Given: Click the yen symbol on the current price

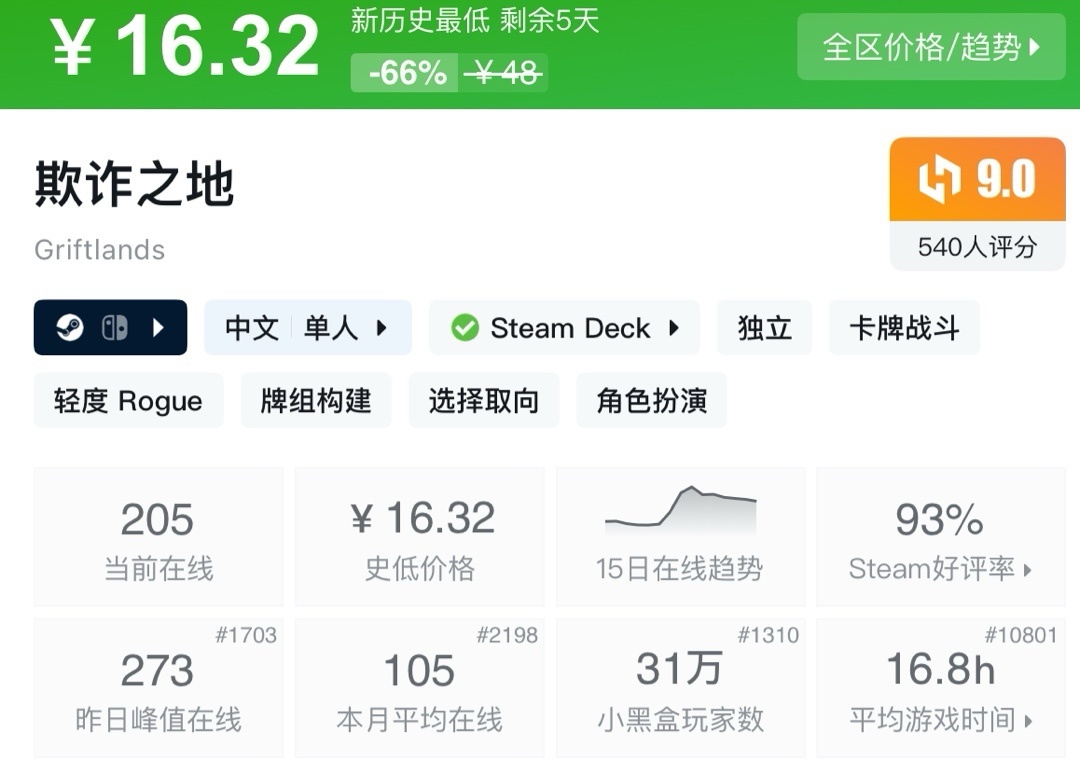Looking at the screenshot, I should coord(73,48).
